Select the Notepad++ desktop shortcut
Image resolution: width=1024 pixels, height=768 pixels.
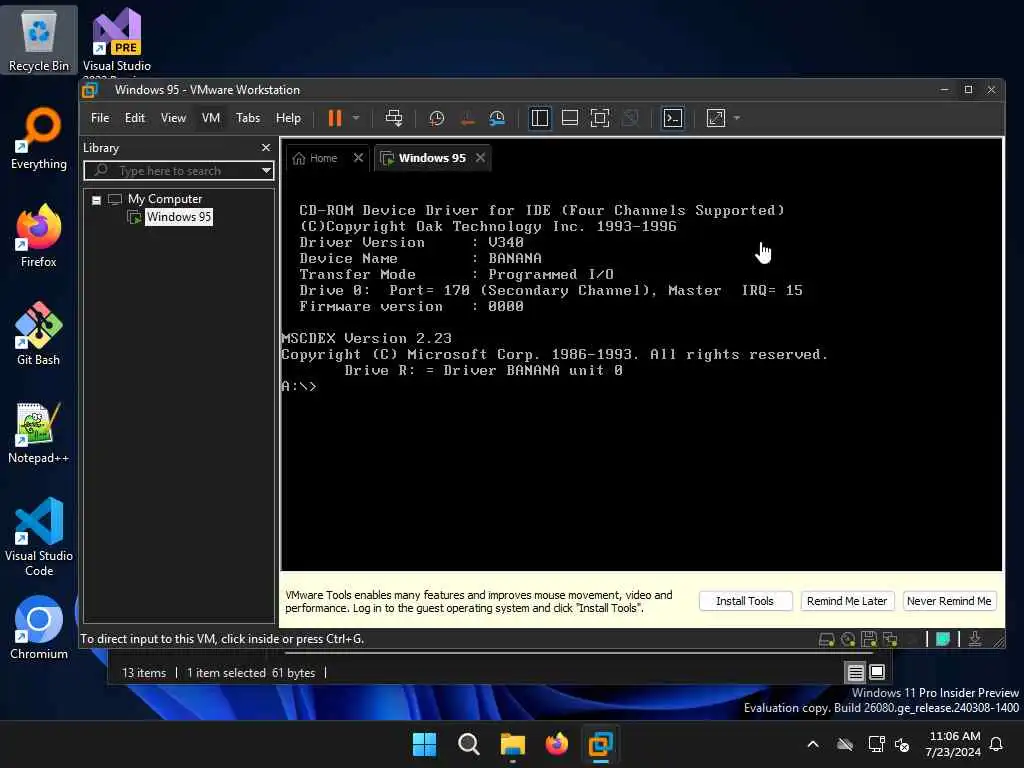tap(39, 432)
